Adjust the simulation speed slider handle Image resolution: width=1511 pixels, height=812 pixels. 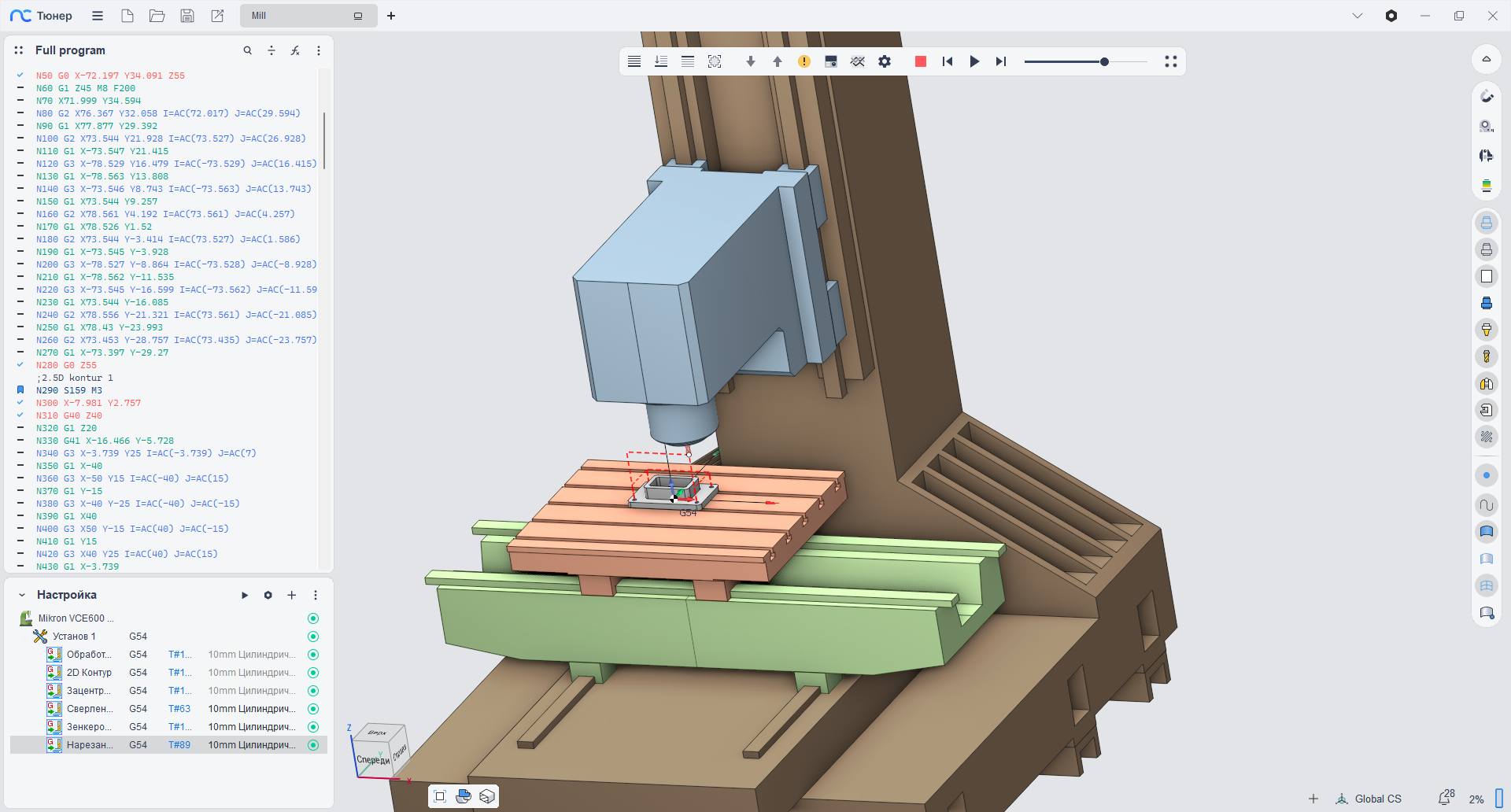coord(1104,61)
